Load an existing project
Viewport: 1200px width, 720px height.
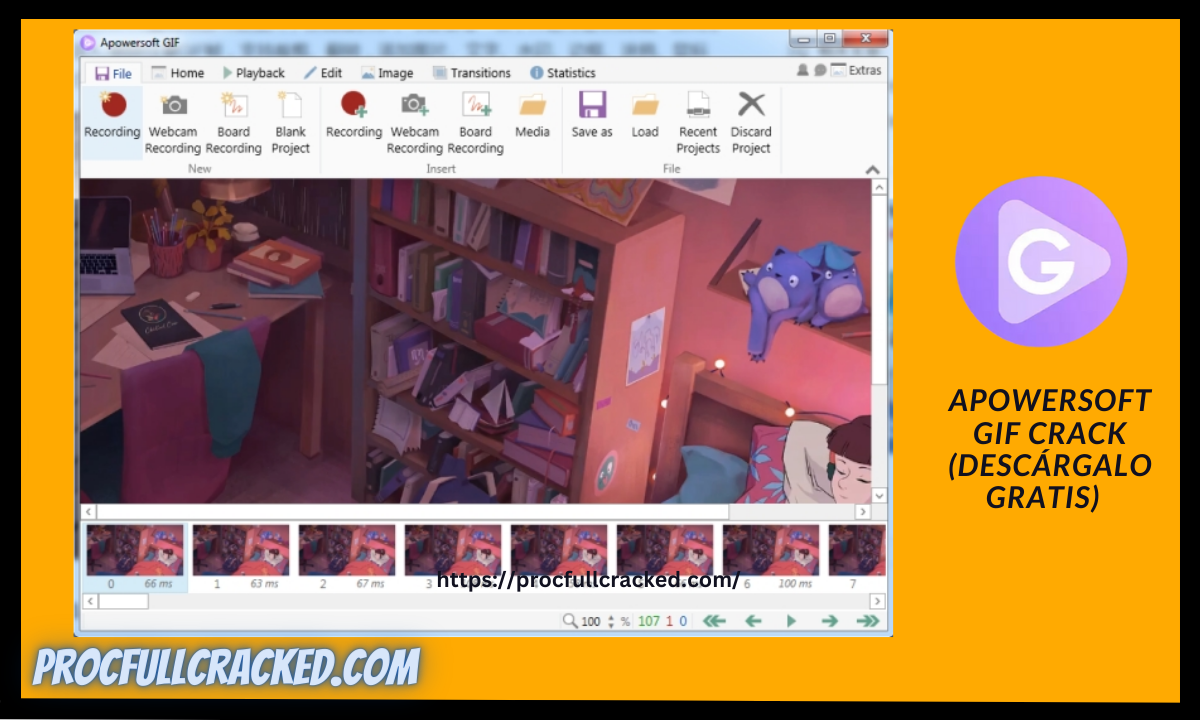coord(644,122)
